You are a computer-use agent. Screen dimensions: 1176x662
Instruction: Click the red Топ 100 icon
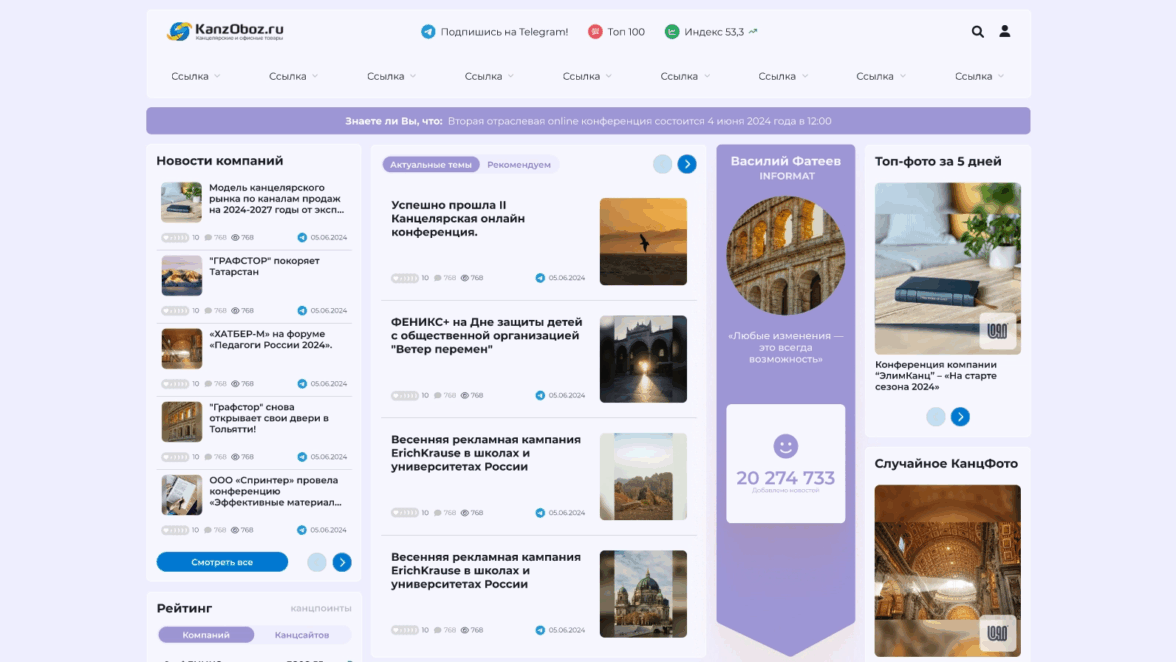click(595, 32)
